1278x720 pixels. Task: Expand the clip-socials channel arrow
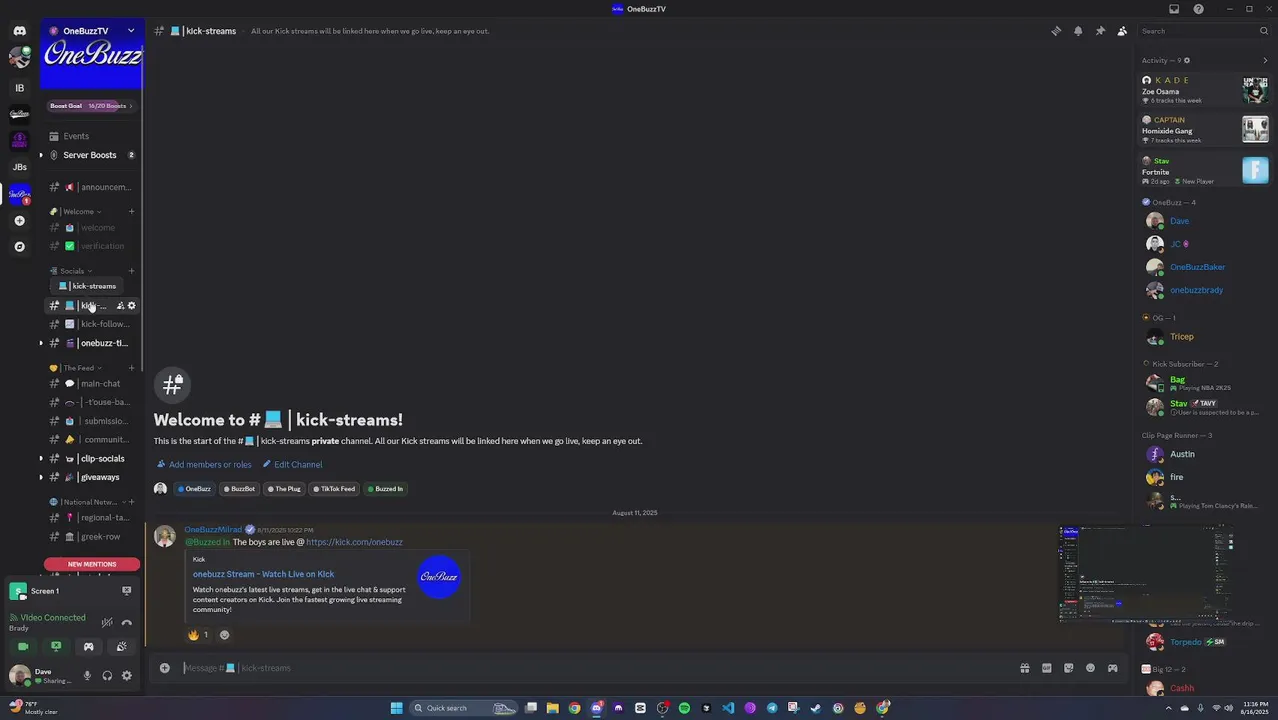(x=41, y=459)
